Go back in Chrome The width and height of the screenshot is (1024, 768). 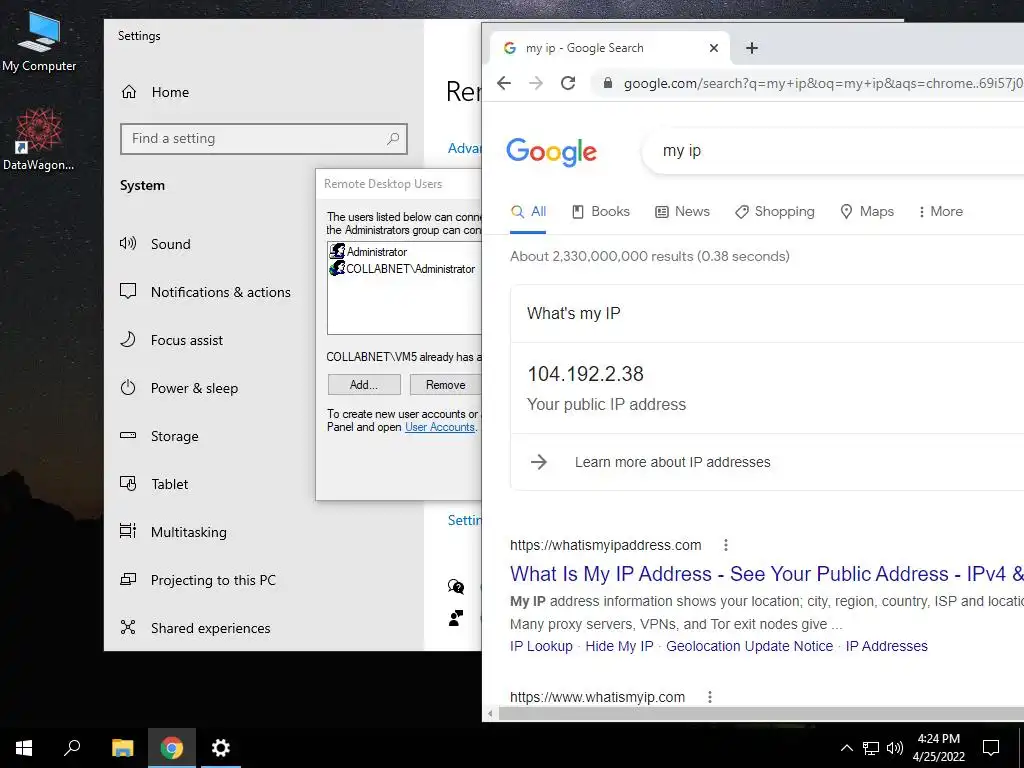click(504, 83)
